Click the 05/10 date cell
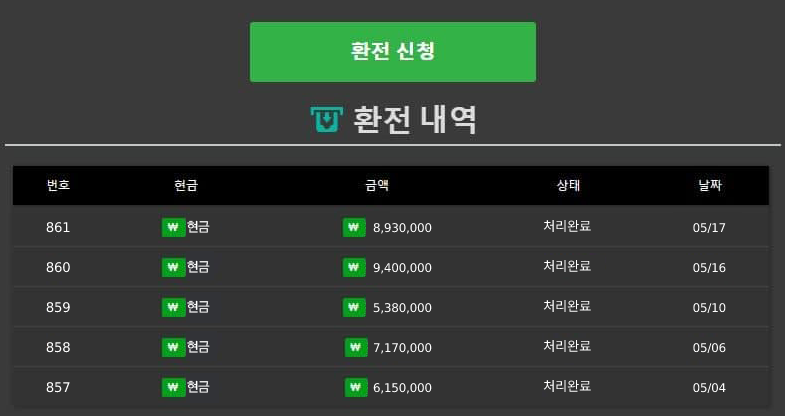This screenshot has height=416, width=785. tap(709, 307)
